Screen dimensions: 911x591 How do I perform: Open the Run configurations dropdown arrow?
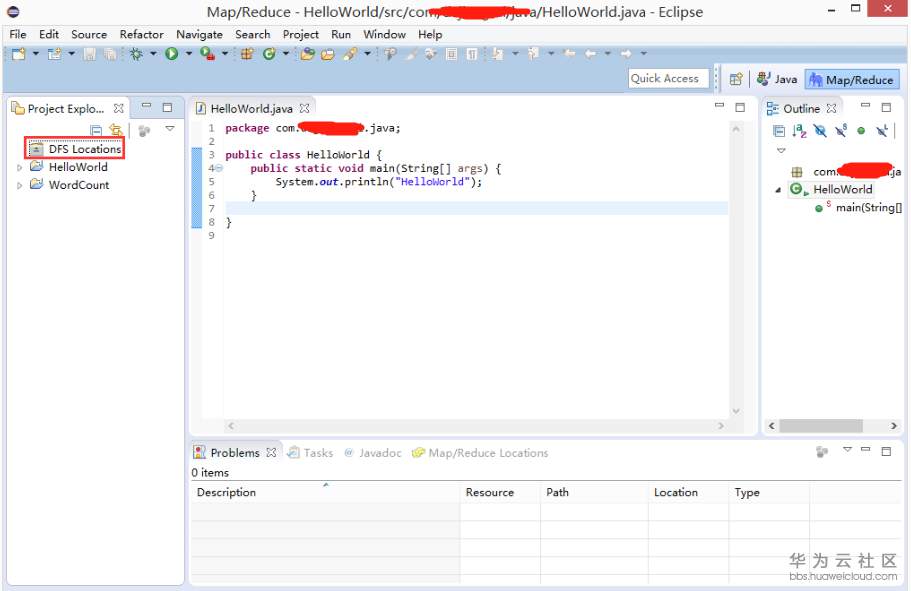point(189,53)
